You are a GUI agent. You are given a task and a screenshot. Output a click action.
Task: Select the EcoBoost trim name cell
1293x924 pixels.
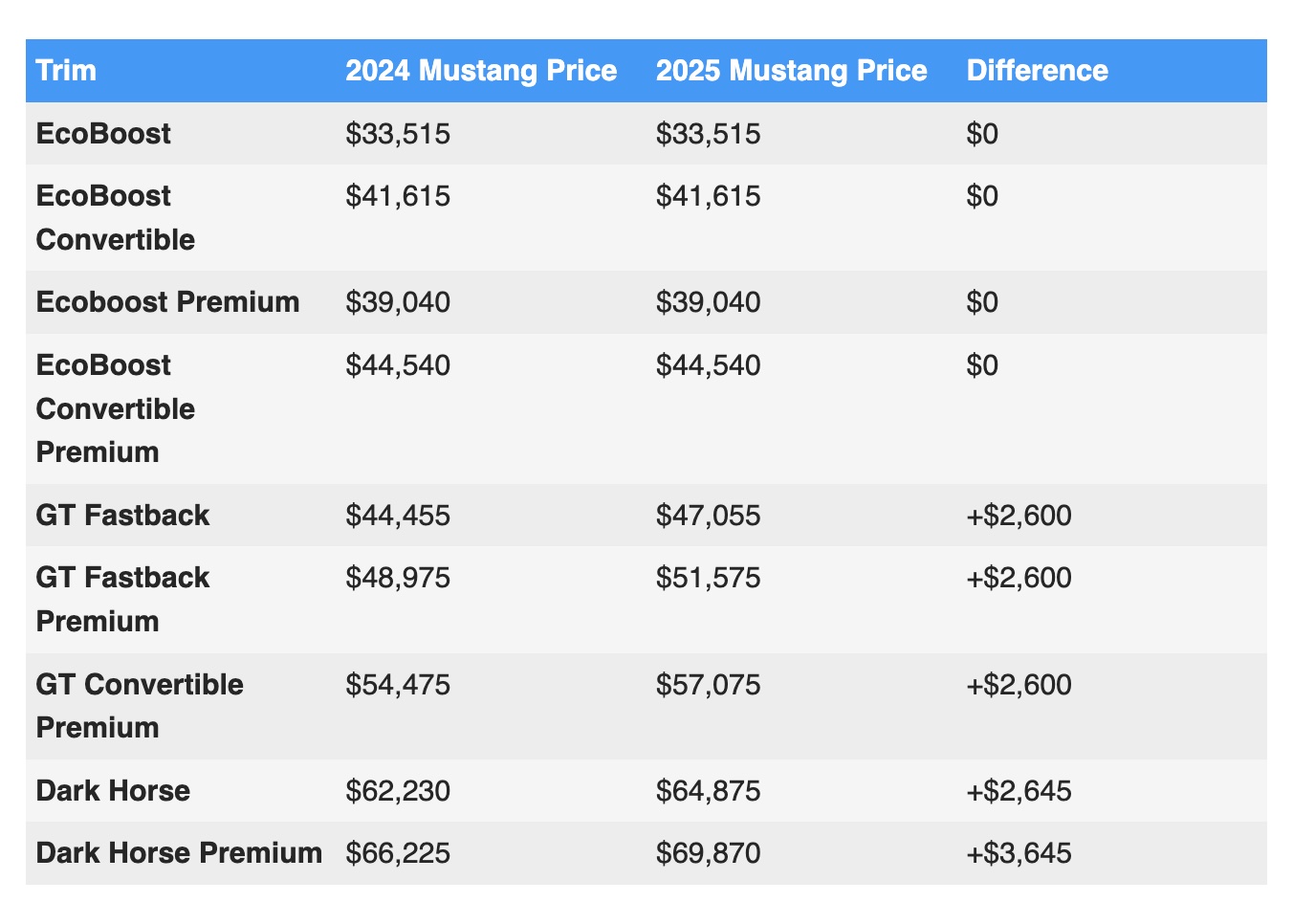pos(103,134)
